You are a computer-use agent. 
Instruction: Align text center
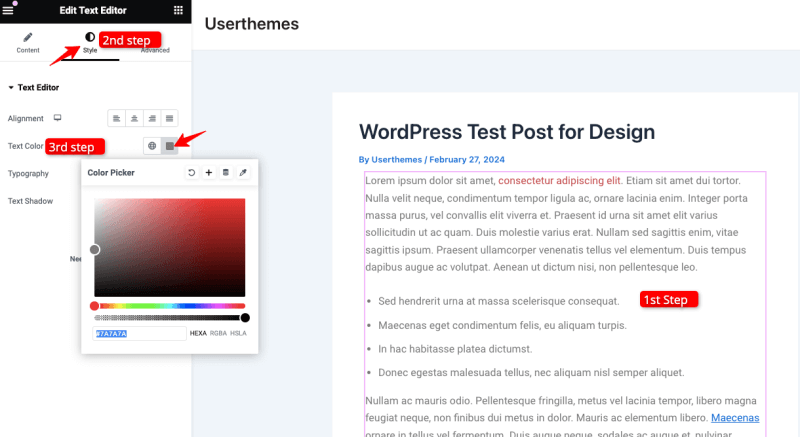click(x=134, y=118)
